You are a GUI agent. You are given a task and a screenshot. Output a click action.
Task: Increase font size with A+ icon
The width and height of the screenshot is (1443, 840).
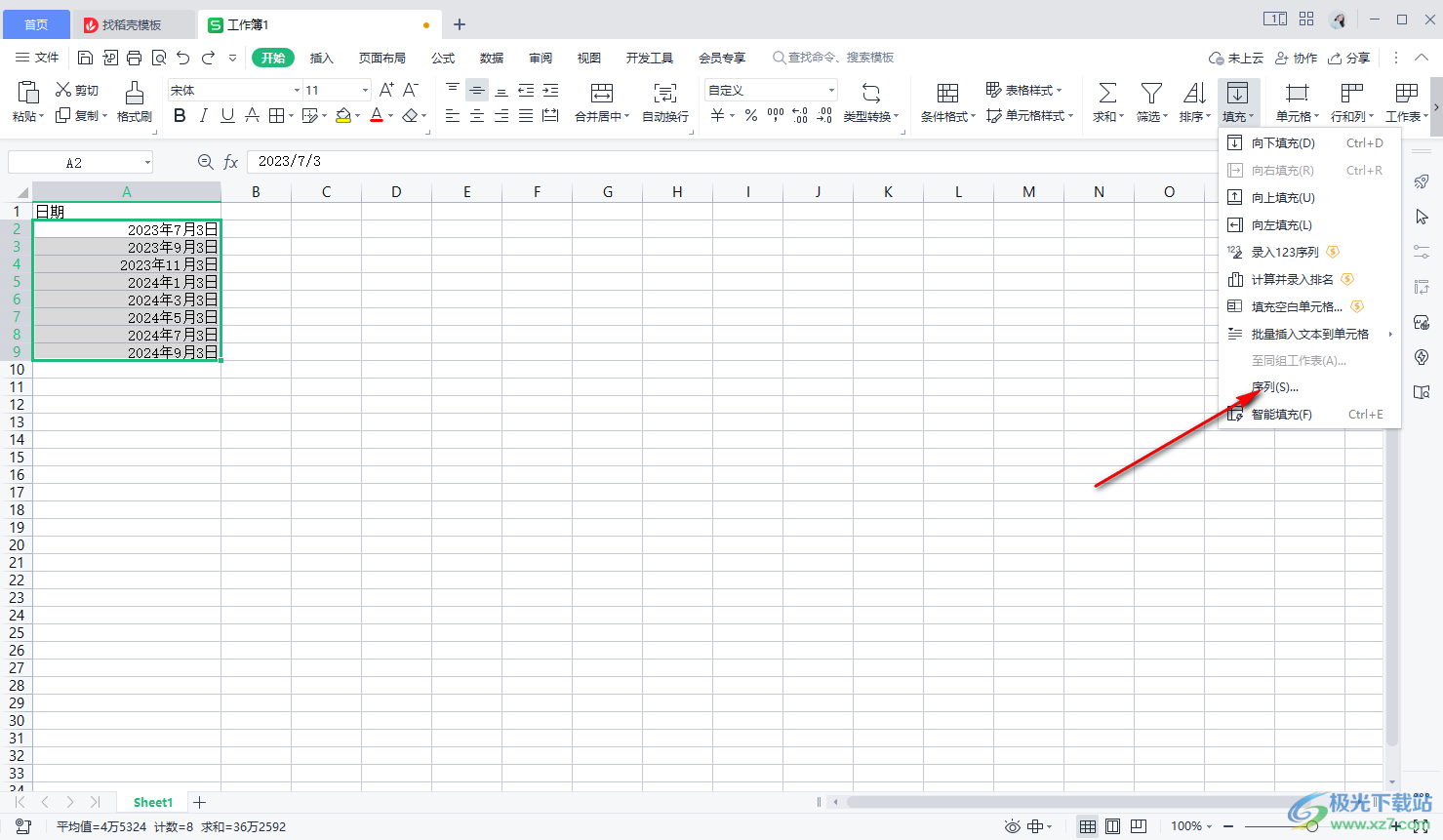click(386, 90)
